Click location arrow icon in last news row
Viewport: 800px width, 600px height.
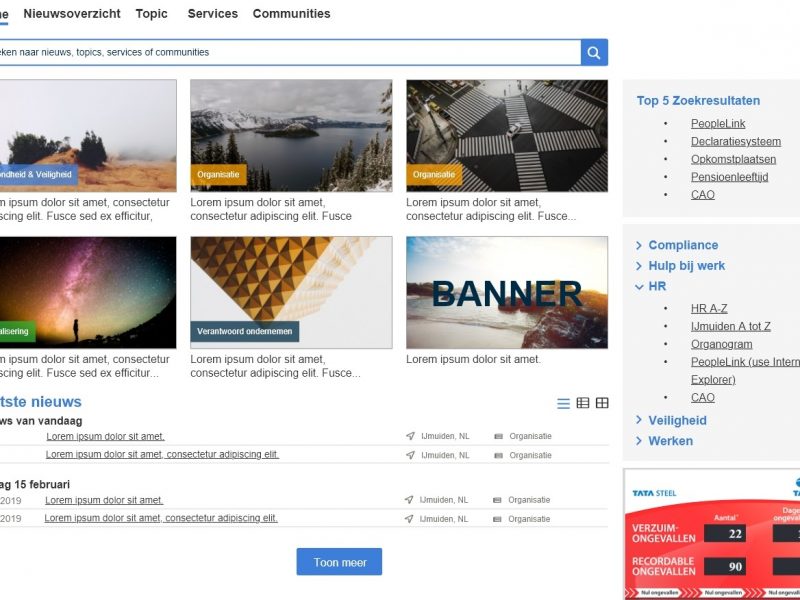pyautogui.click(x=409, y=519)
